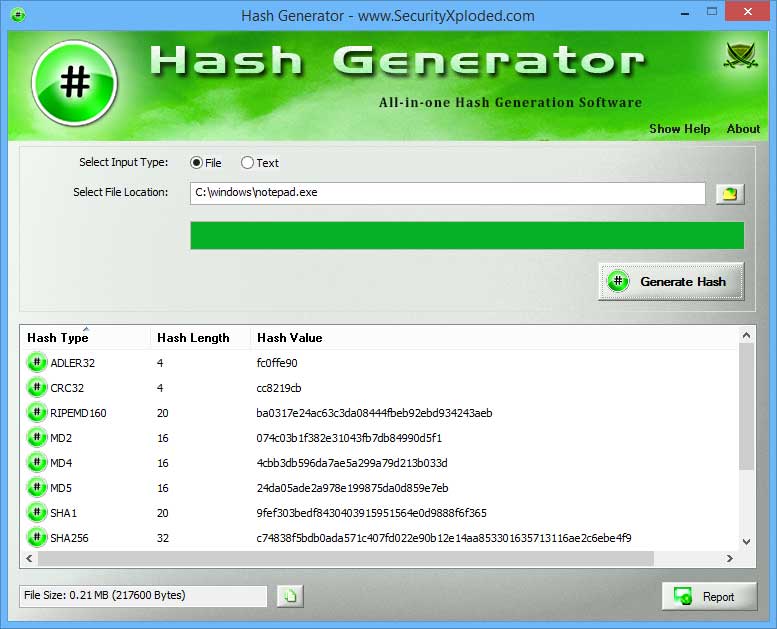Click the file location input field
The height and width of the screenshot is (629, 777).
[x=447, y=193]
